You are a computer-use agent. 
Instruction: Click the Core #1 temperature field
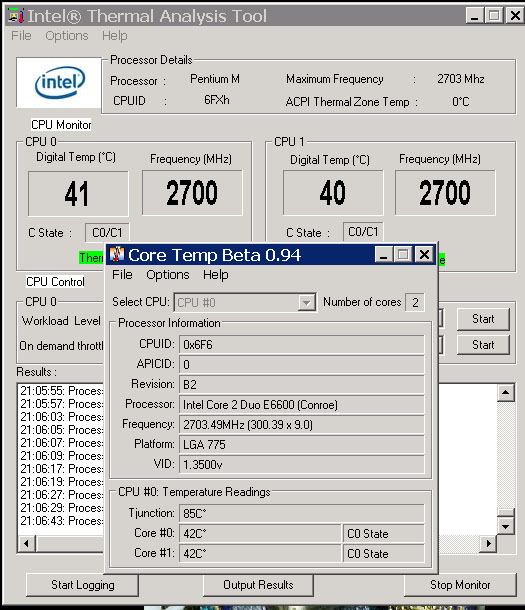[x=260, y=554]
